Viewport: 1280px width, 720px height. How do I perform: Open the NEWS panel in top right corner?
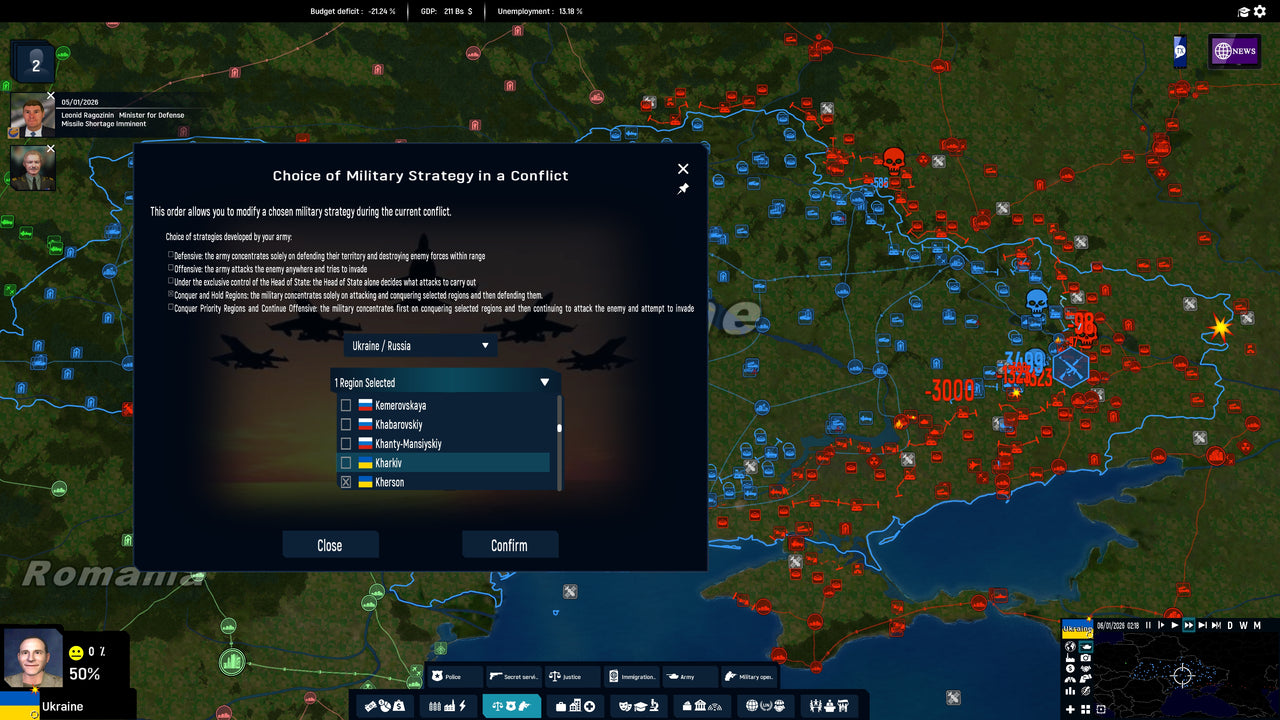(1235, 50)
